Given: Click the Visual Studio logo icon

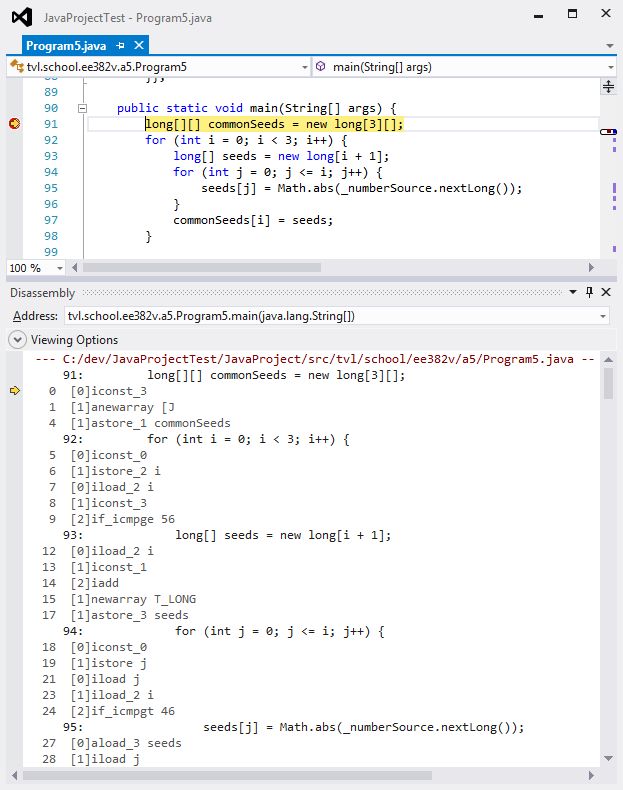Looking at the screenshot, I should [x=22, y=17].
